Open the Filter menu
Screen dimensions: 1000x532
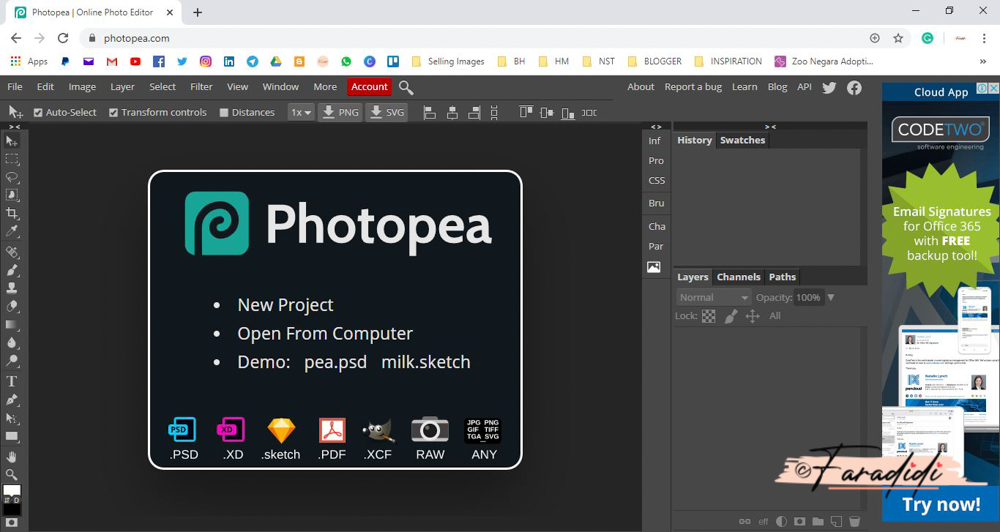(x=201, y=87)
